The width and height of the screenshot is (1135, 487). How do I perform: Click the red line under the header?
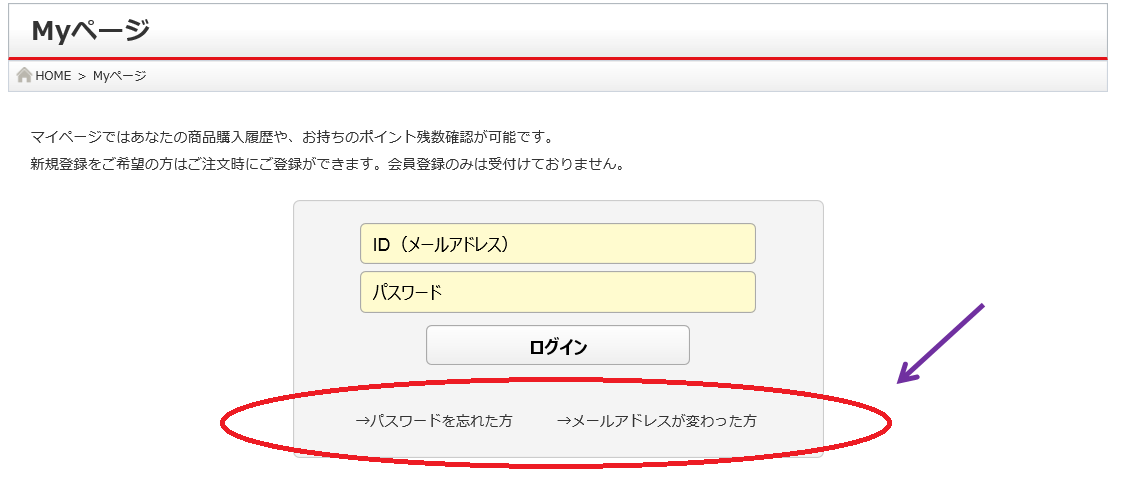point(557,58)
